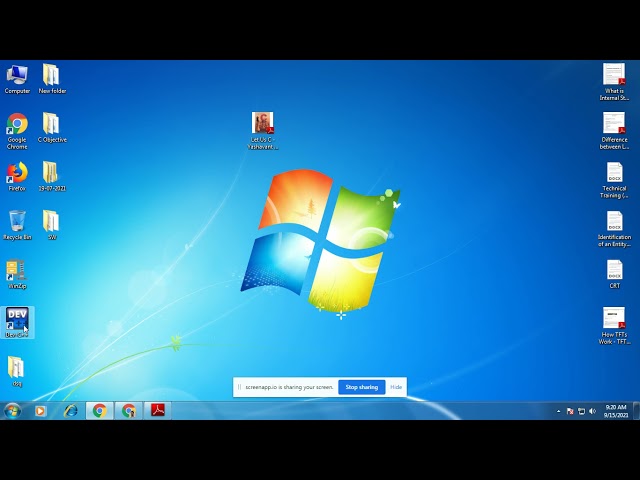
Task: Select the dsg folder icon
Action: pos(17,371)
